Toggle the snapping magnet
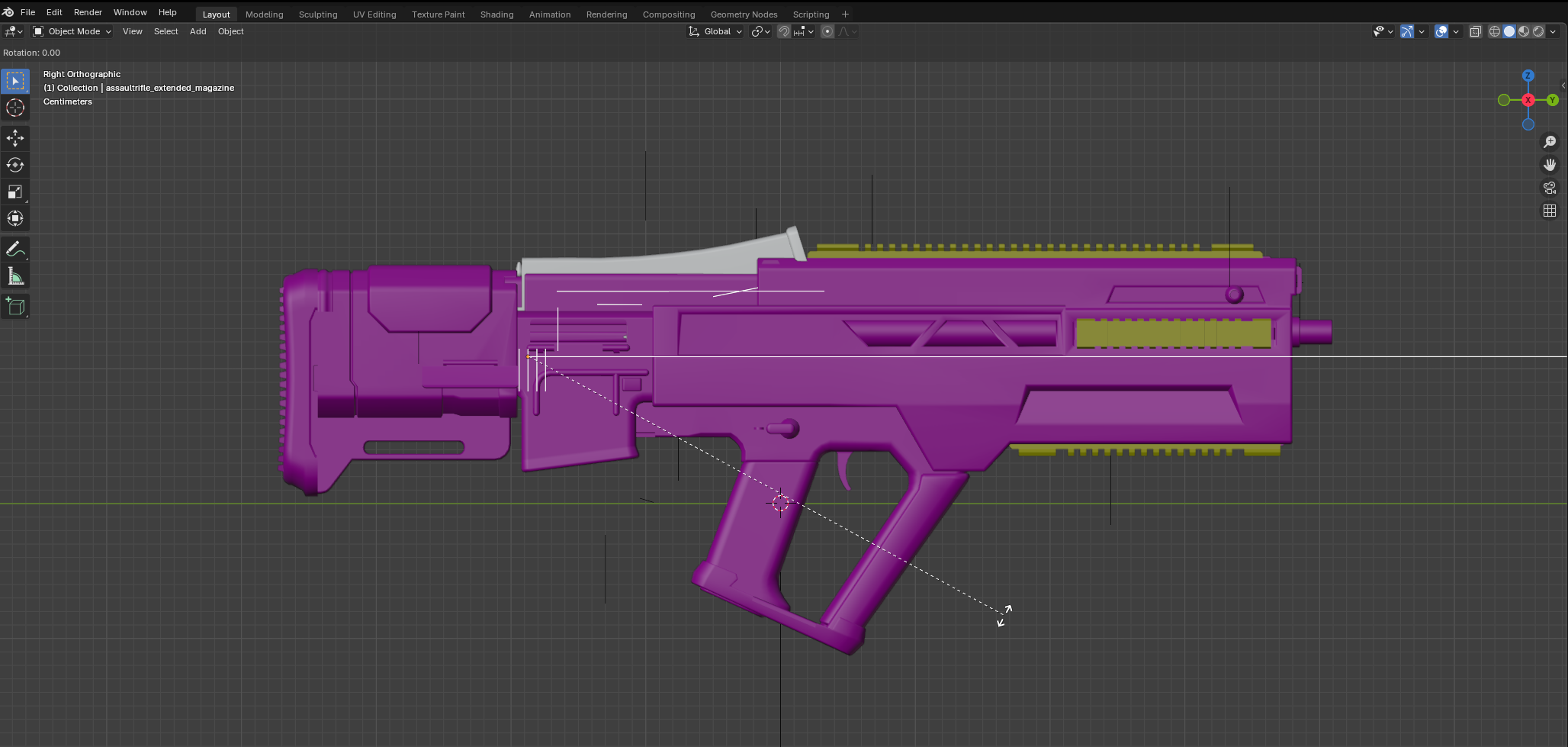 pos(784,31)
